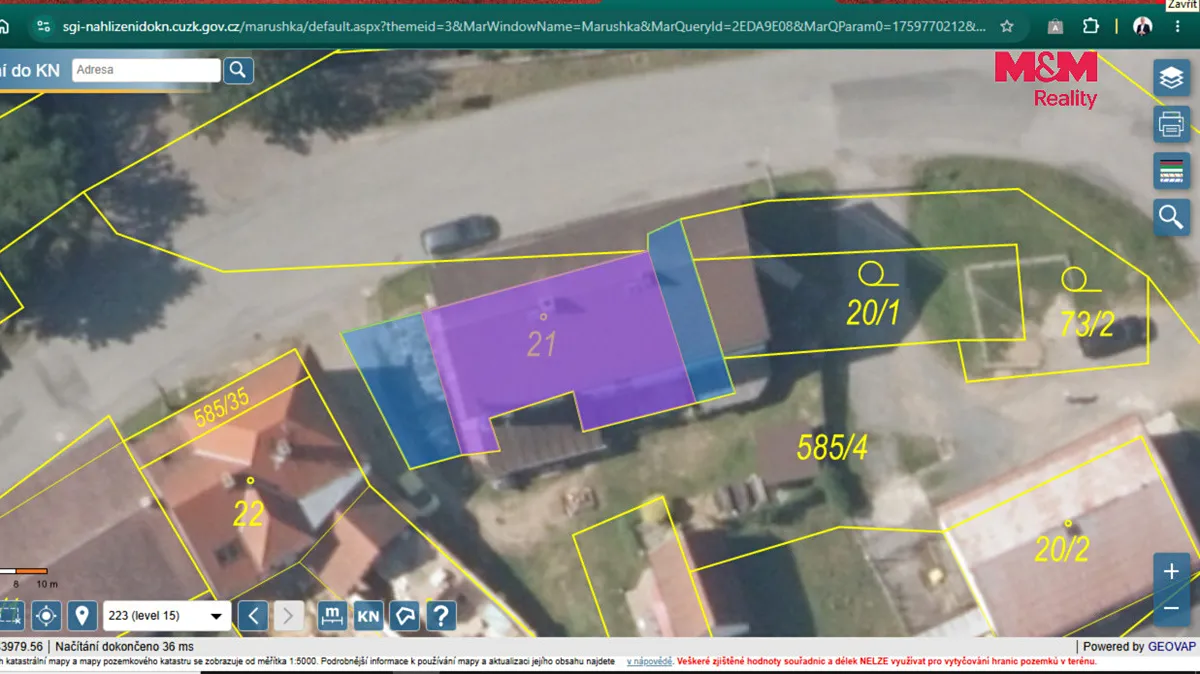Open the 'v nápovědě' help link
1200x674 pixels.
tap(650, 662)
